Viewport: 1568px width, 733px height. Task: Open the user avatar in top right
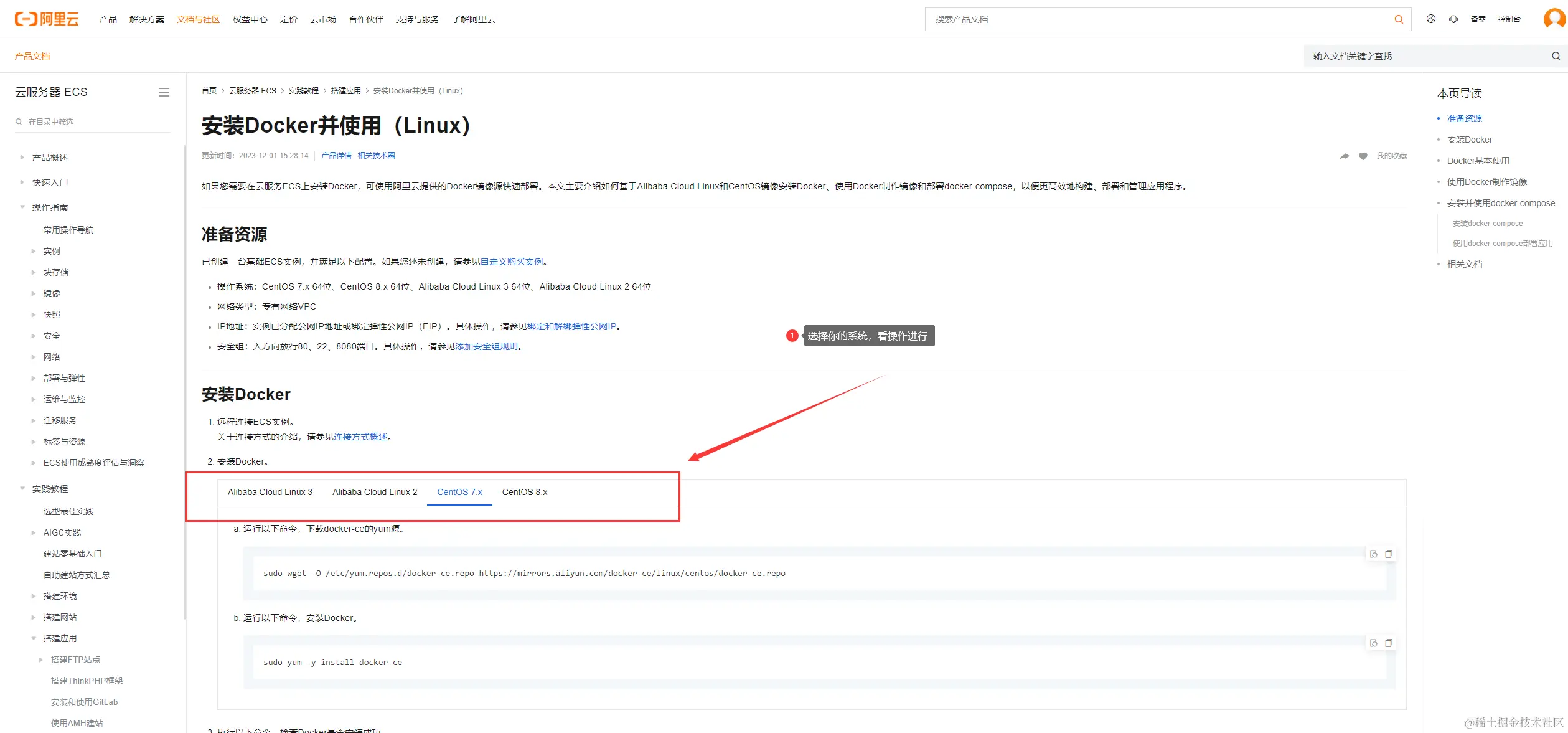coord(1554,19)
